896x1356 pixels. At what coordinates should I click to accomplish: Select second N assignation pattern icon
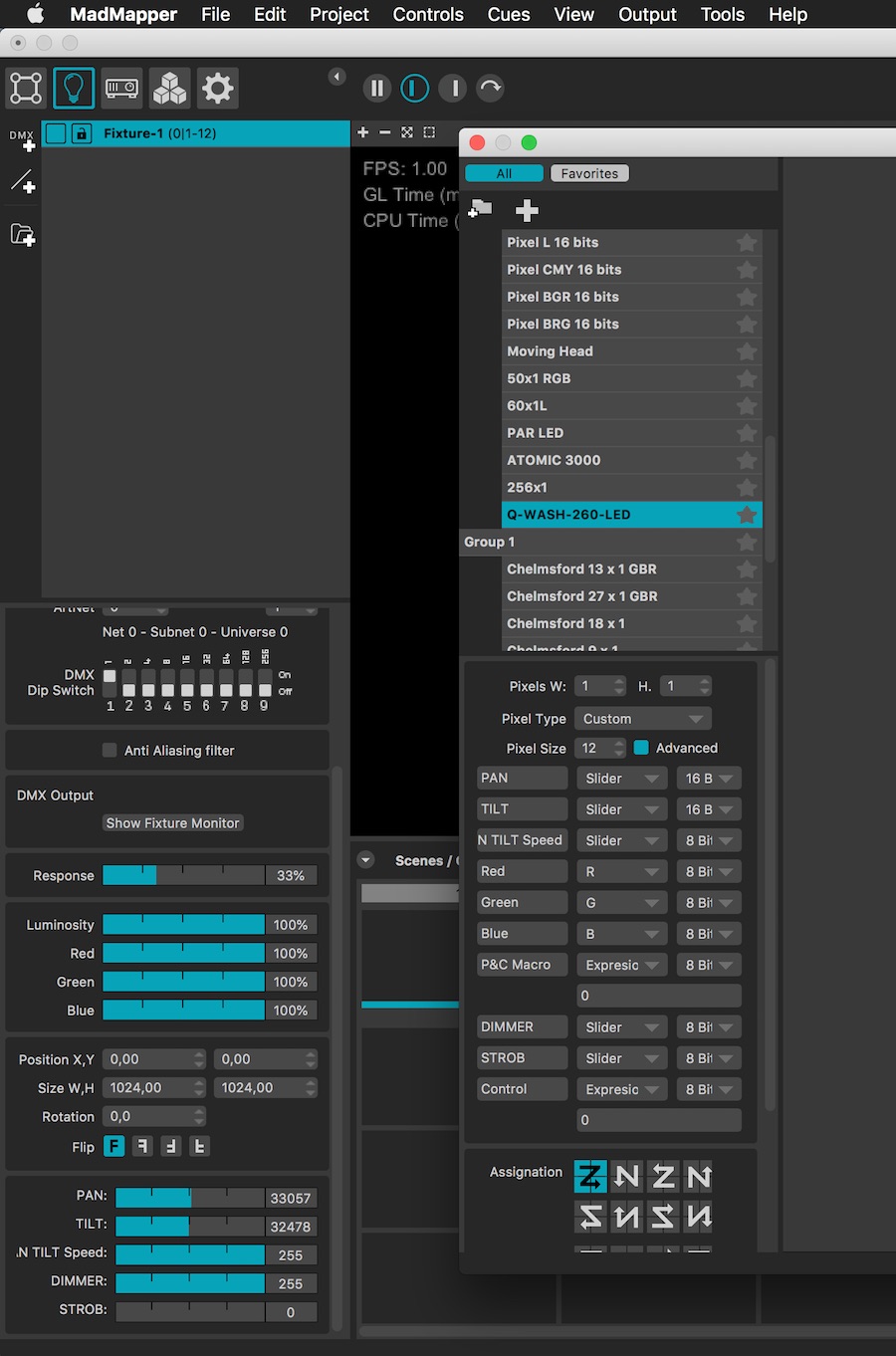[627, 1177]
